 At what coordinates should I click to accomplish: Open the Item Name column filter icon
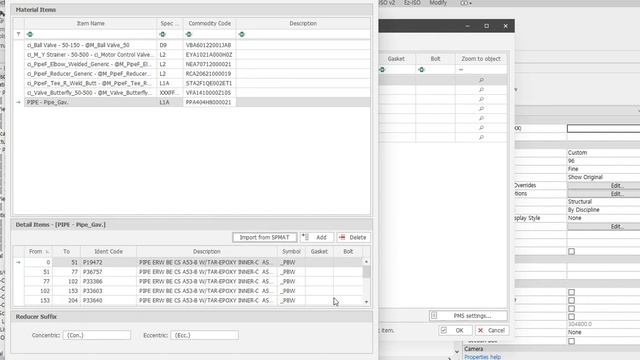30,34
